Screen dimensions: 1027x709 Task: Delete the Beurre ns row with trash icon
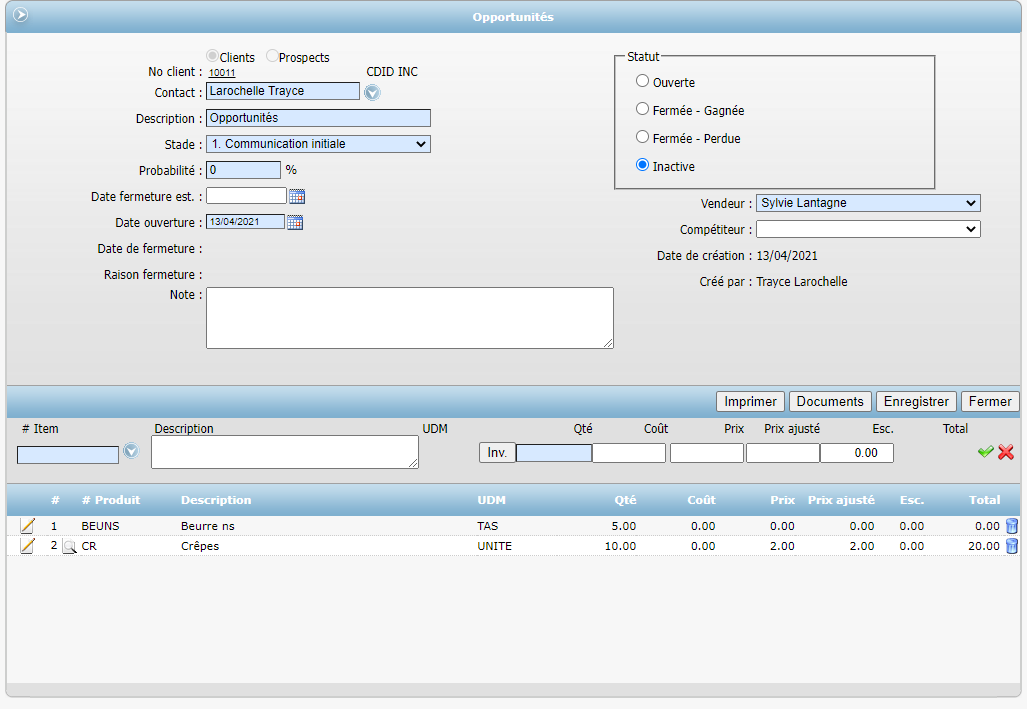pos(1012,526)
